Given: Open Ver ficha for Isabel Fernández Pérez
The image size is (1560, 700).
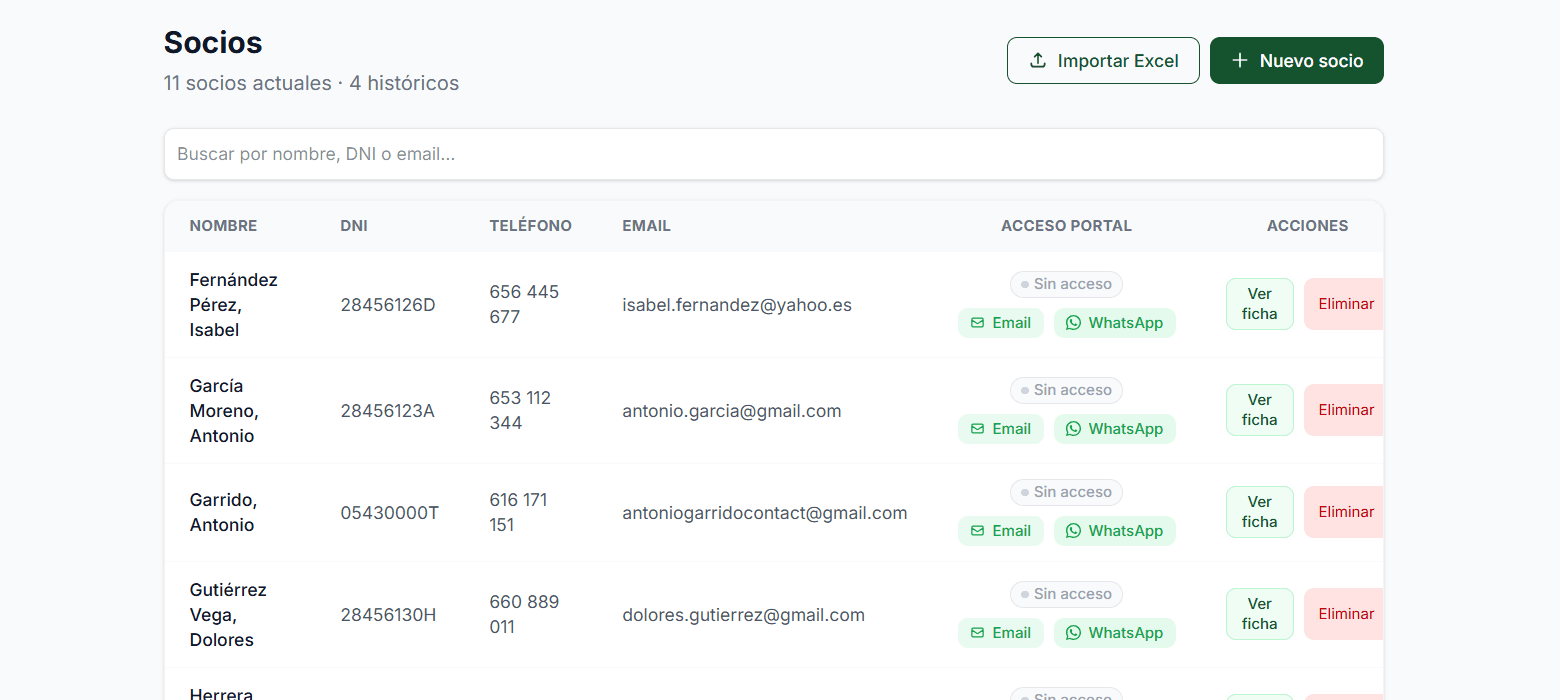Looking at the screenshot, I should pyautogui.click(x=1260, y=304).
